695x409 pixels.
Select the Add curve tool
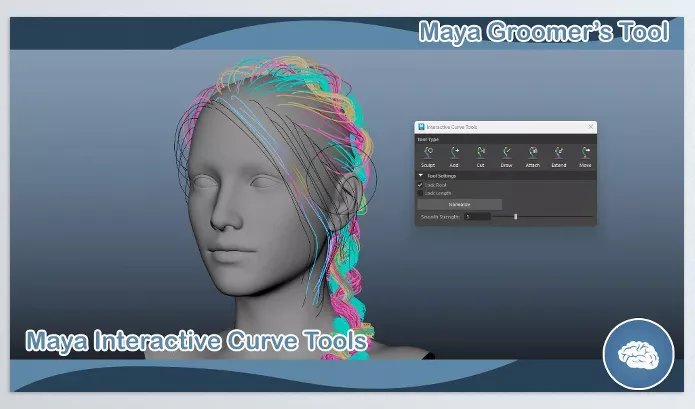tap(454, 157)
